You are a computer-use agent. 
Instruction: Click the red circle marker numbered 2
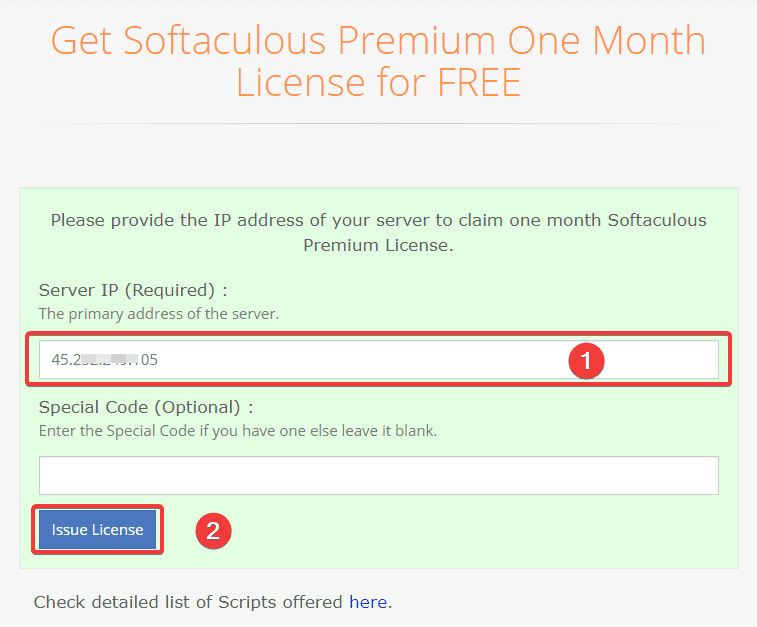point(212,530)
